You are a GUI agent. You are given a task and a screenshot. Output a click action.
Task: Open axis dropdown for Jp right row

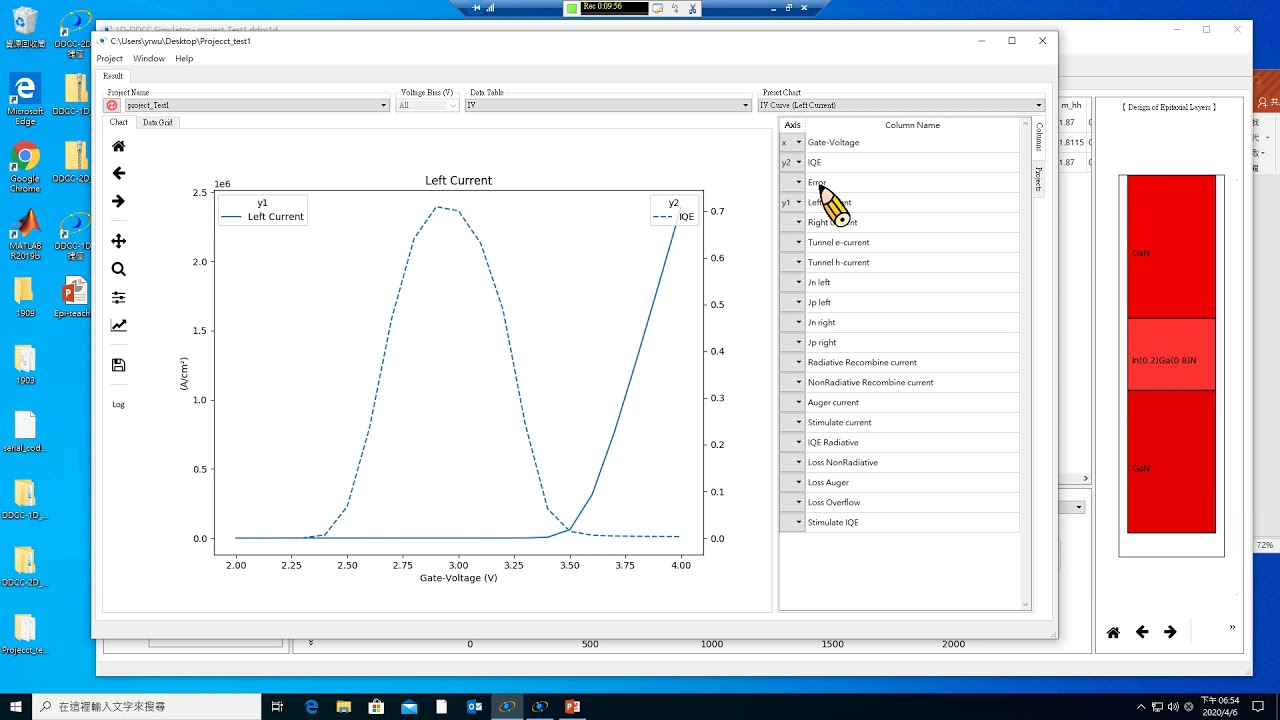click(x=792, y=342)
